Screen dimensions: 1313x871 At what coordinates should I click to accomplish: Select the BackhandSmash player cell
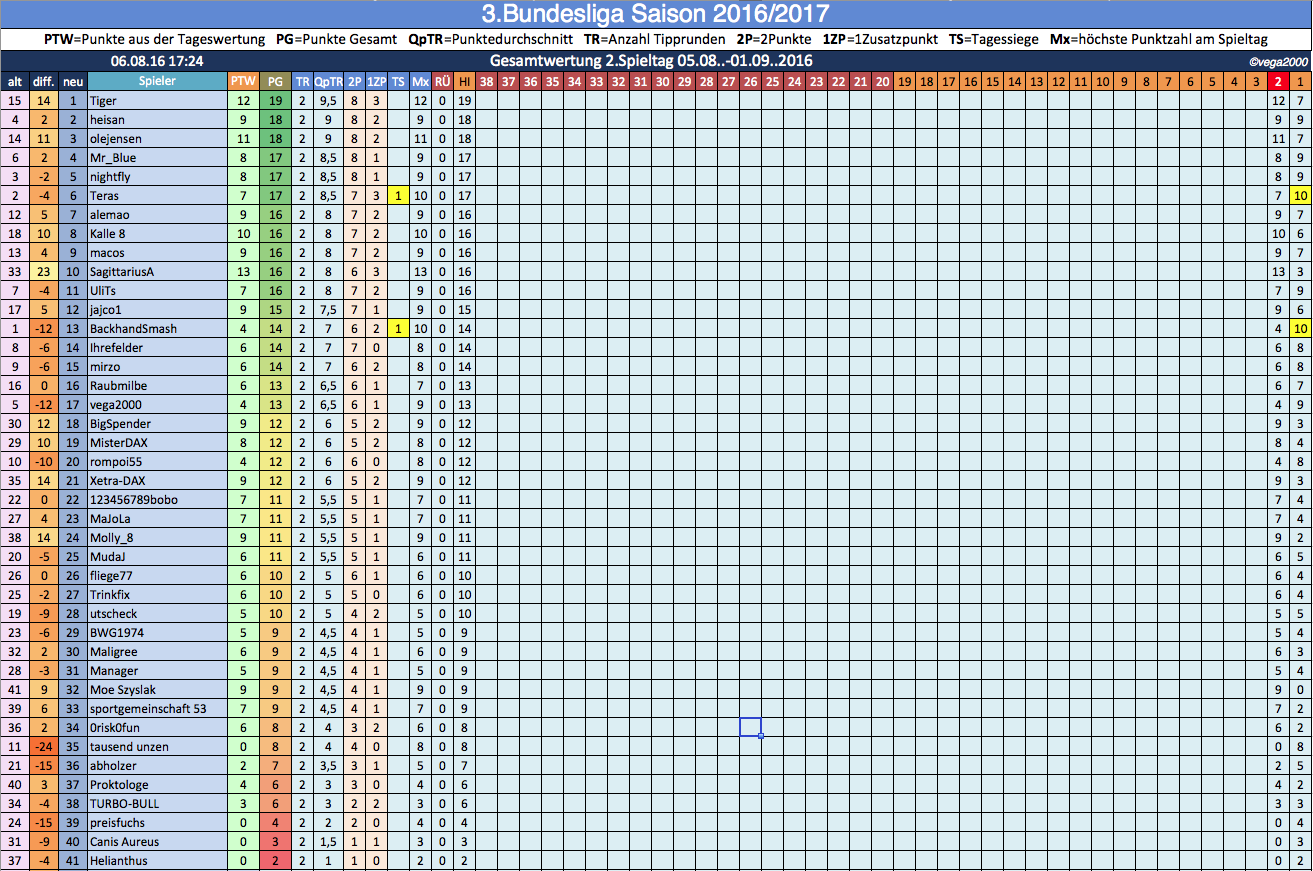click(157, 328)
